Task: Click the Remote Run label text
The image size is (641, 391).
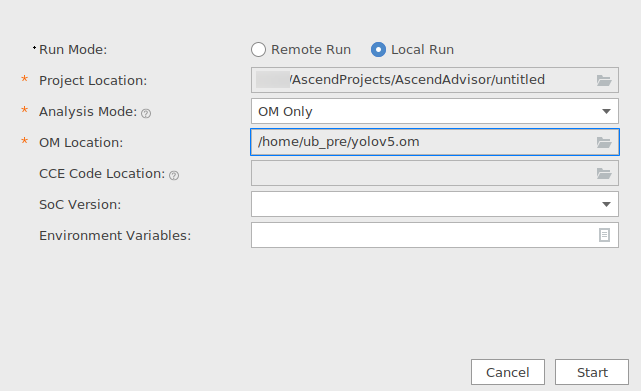Action: pyautogui.click(x=311, y=49)
